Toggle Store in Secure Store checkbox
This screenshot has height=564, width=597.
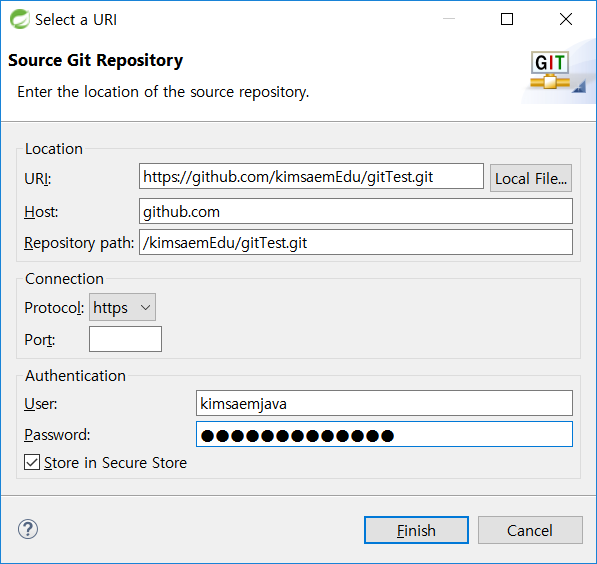pos(32,462)
